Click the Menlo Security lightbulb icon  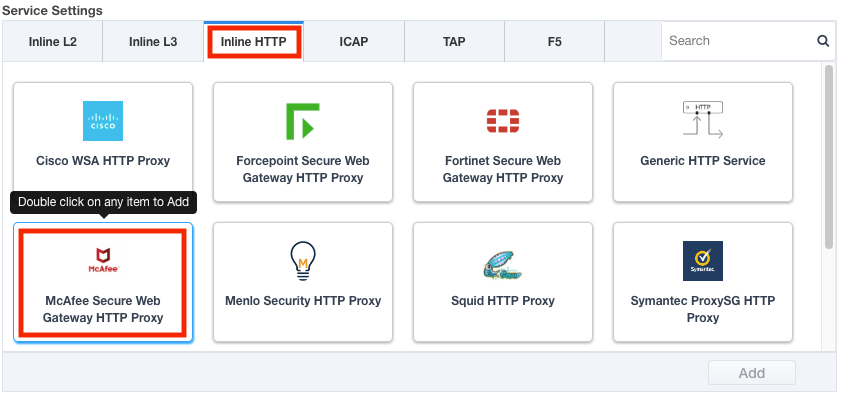302,260
